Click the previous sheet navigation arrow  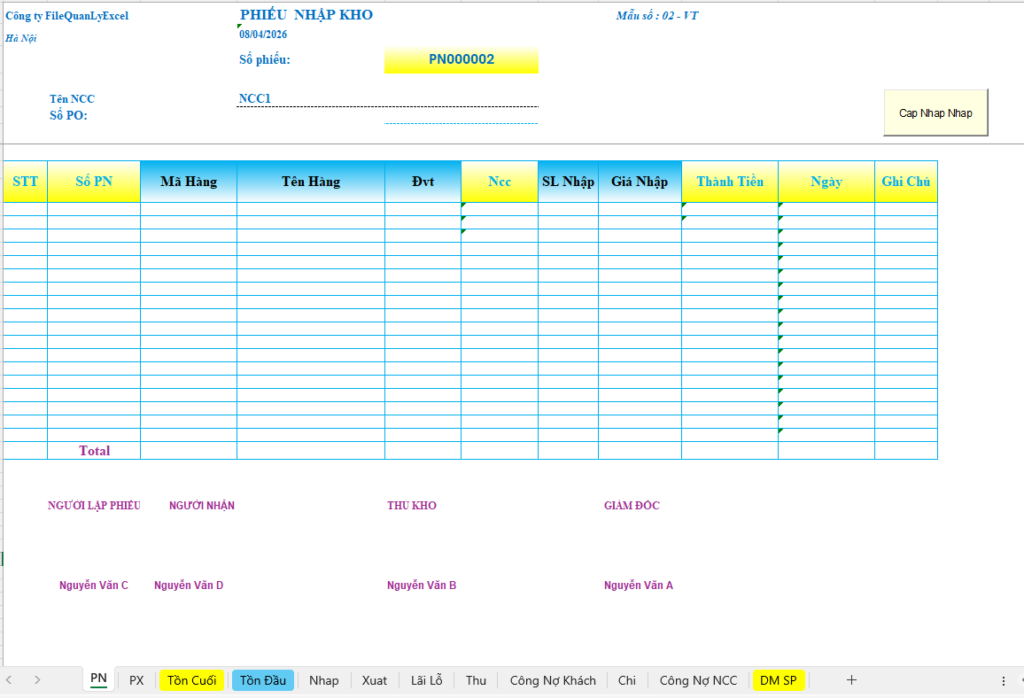pos(12,680)
